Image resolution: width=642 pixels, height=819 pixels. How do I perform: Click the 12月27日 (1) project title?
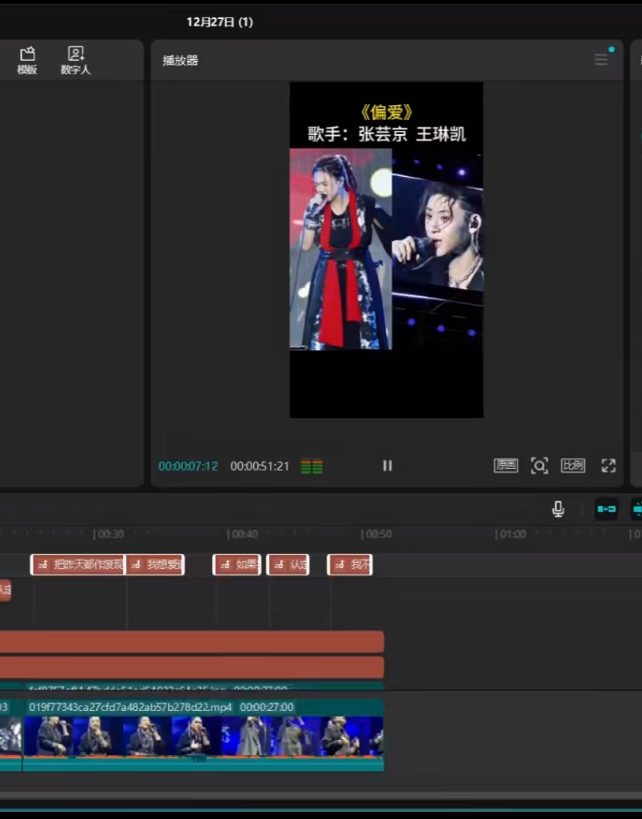coord(220,21)
